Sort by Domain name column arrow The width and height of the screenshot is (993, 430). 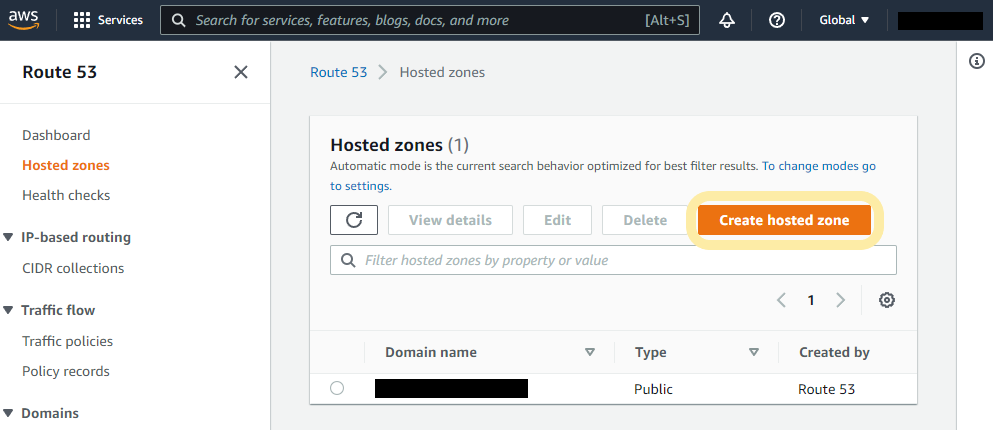[590, 352]
